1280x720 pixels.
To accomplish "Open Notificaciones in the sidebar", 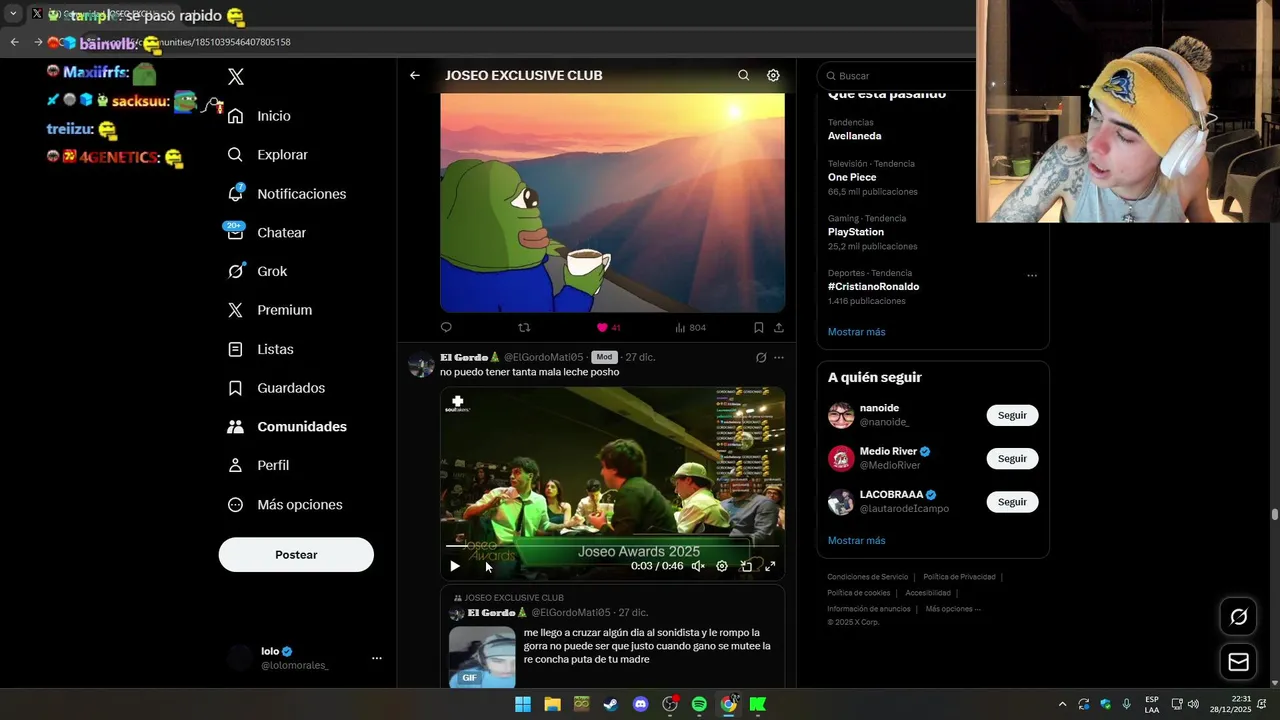I will [286, 194].
